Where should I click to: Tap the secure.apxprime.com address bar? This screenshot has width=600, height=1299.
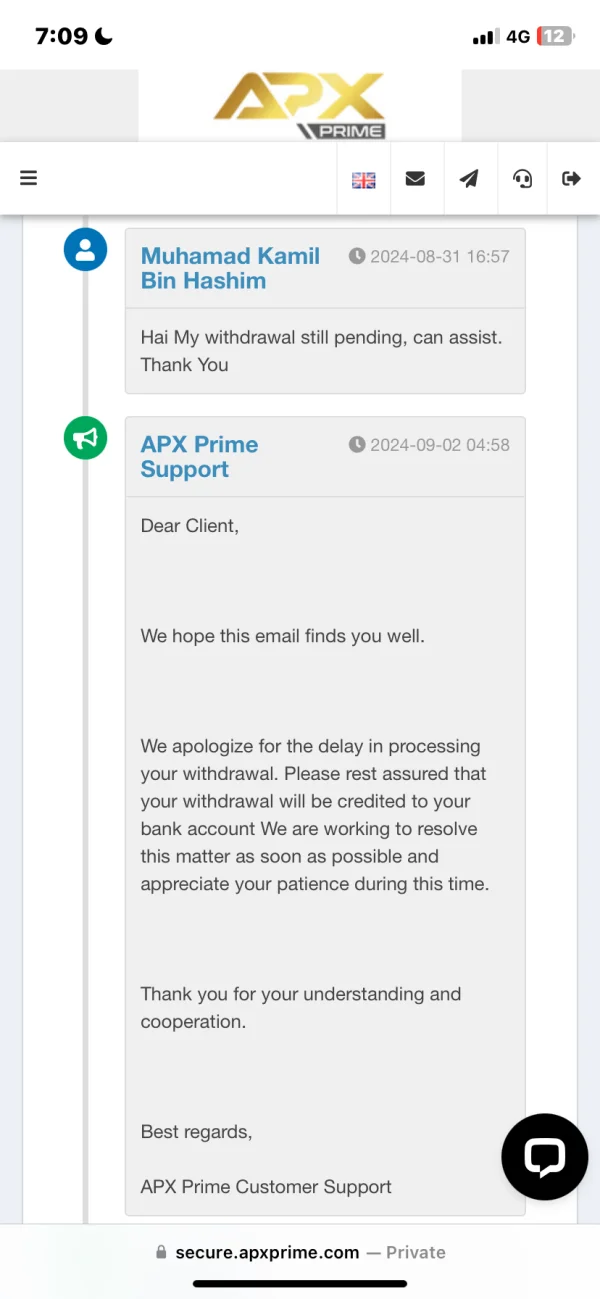click(x=300, y=1252)
